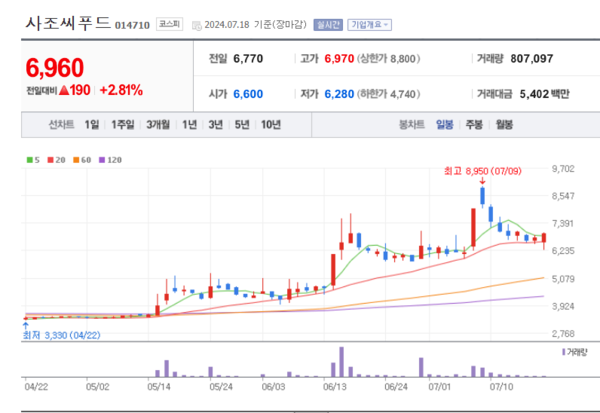Click the 실시간 badge button
Image resolution: width=600 pixels, height=413 pixels.
[328, 25]
